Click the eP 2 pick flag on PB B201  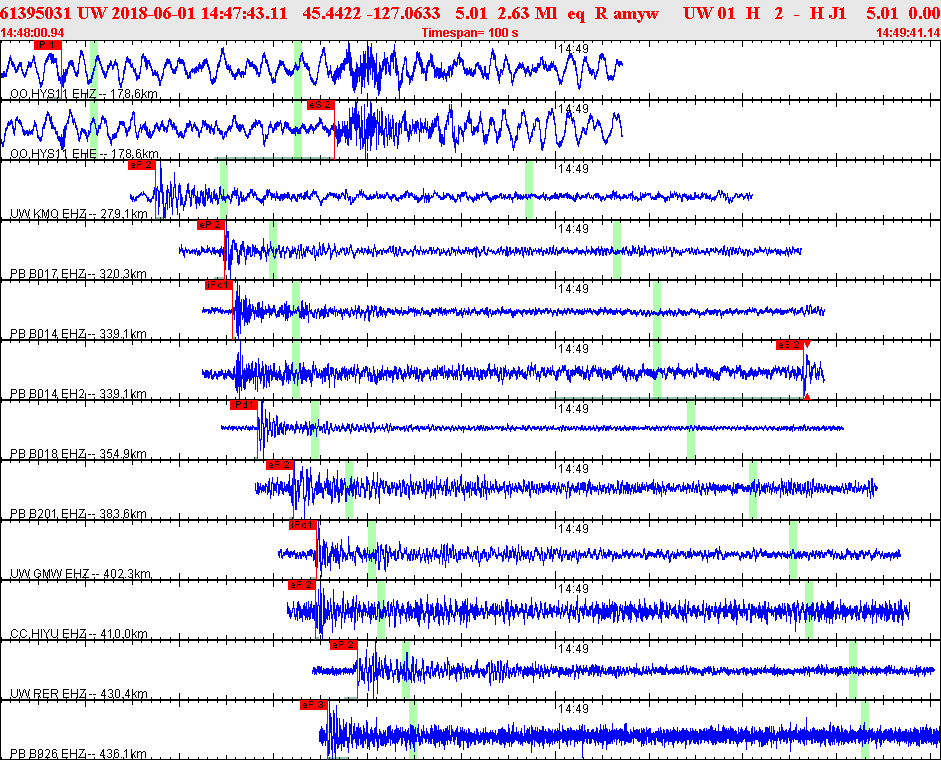click(x=280, y=465)
